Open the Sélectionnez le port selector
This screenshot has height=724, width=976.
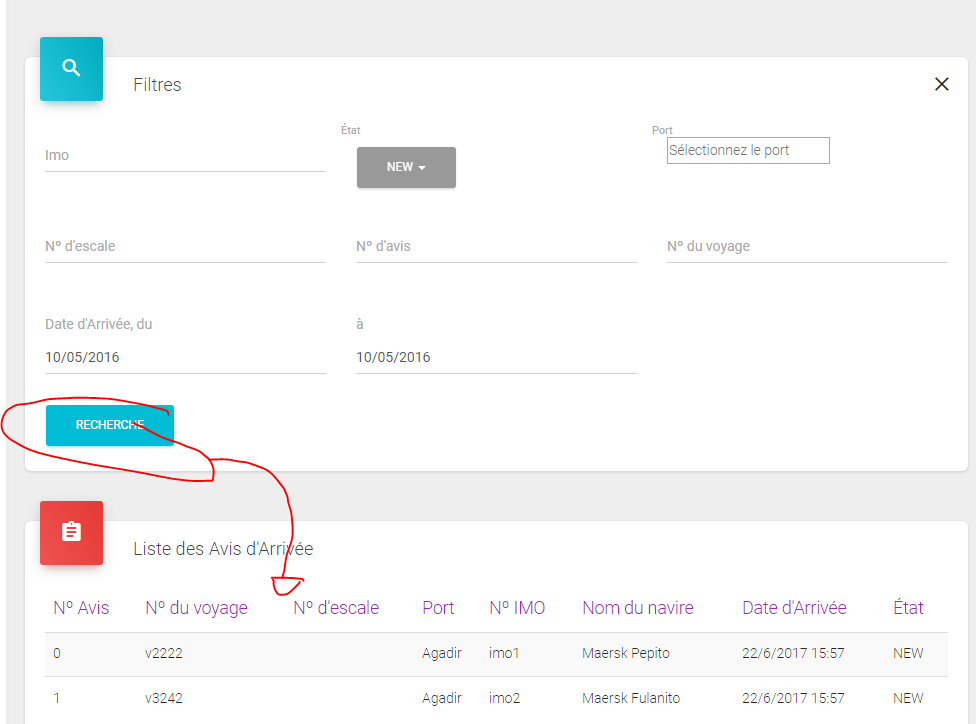[x=748, y=150]
